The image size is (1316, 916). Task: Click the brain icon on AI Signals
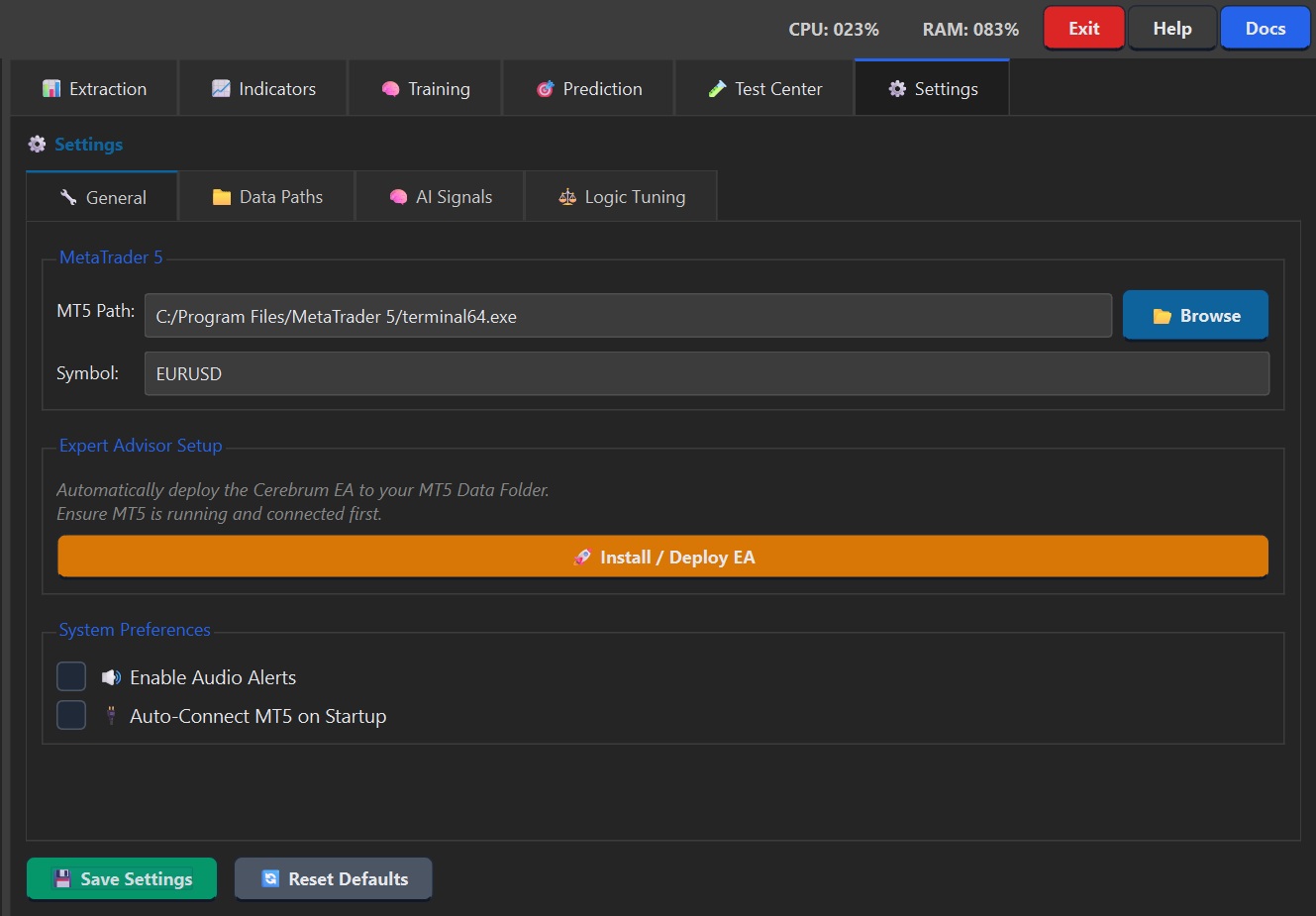coord(398,197)
